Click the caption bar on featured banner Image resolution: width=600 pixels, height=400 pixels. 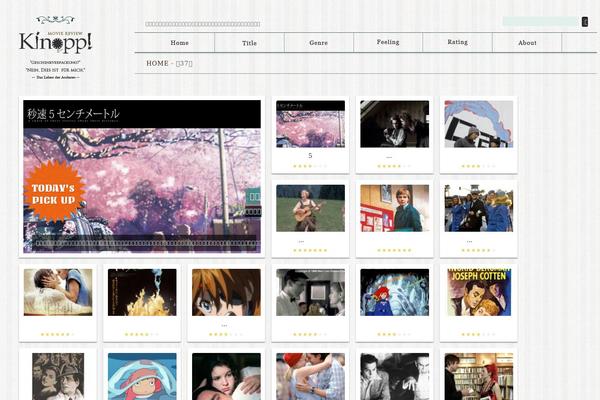pos(144,243)
